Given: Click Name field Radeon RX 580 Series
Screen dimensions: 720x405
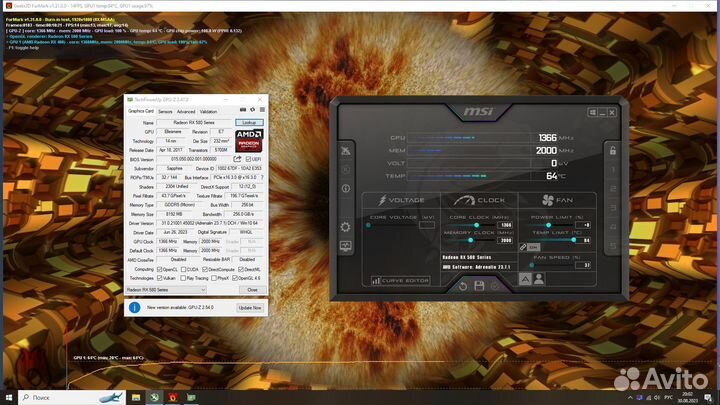Looking at the screenshot, I should (195, 123).
